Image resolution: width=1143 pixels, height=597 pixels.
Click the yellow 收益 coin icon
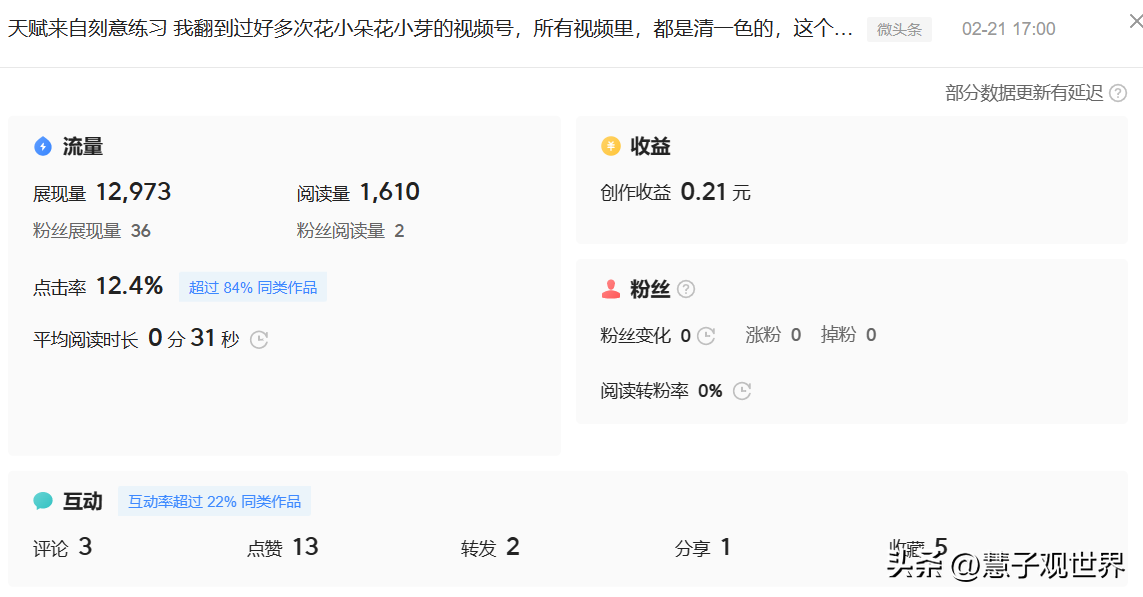(x=611, y=147)
